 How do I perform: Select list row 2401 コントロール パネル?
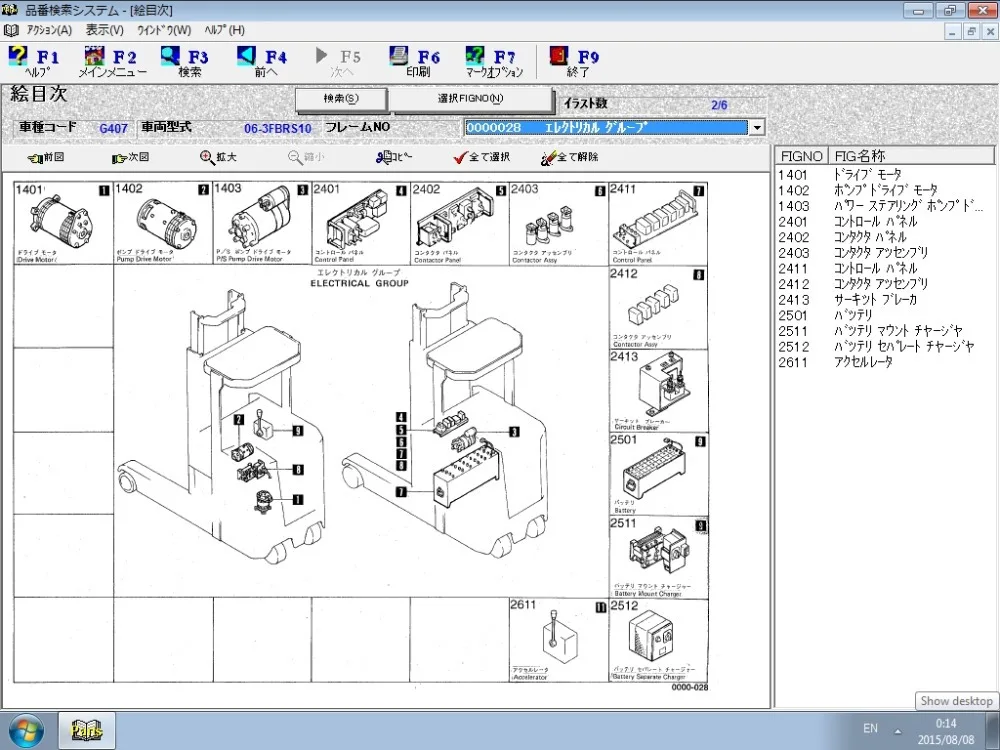tap(884, 221)
